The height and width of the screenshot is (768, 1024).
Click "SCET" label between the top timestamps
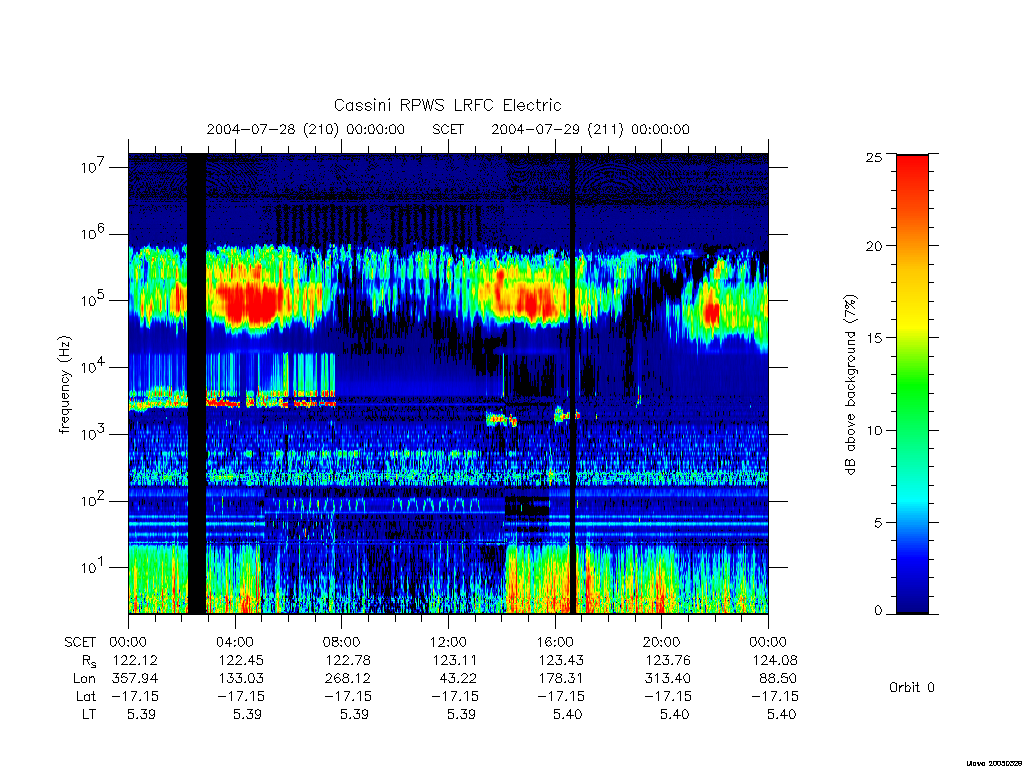point(448,129)
